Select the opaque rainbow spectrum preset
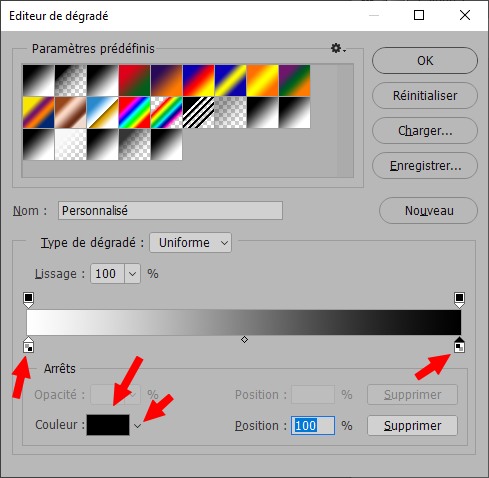 135,113
